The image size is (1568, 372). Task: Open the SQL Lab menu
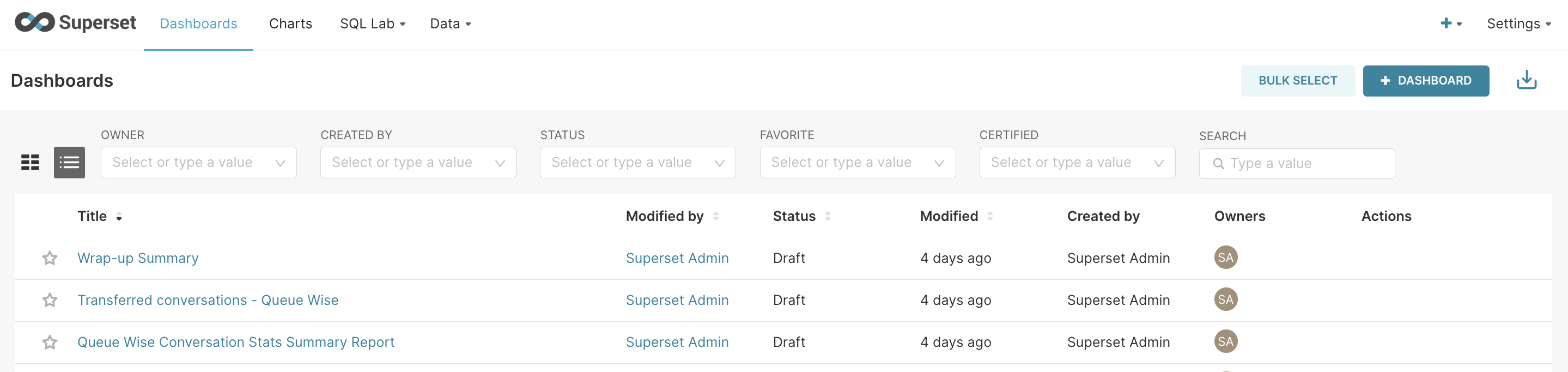click(373, 24)
